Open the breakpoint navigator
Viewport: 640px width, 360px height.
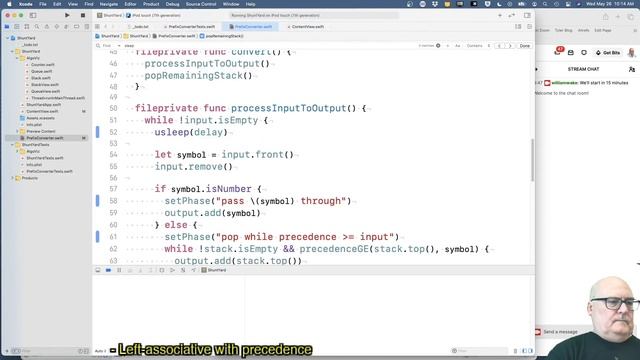pos(76,27)
